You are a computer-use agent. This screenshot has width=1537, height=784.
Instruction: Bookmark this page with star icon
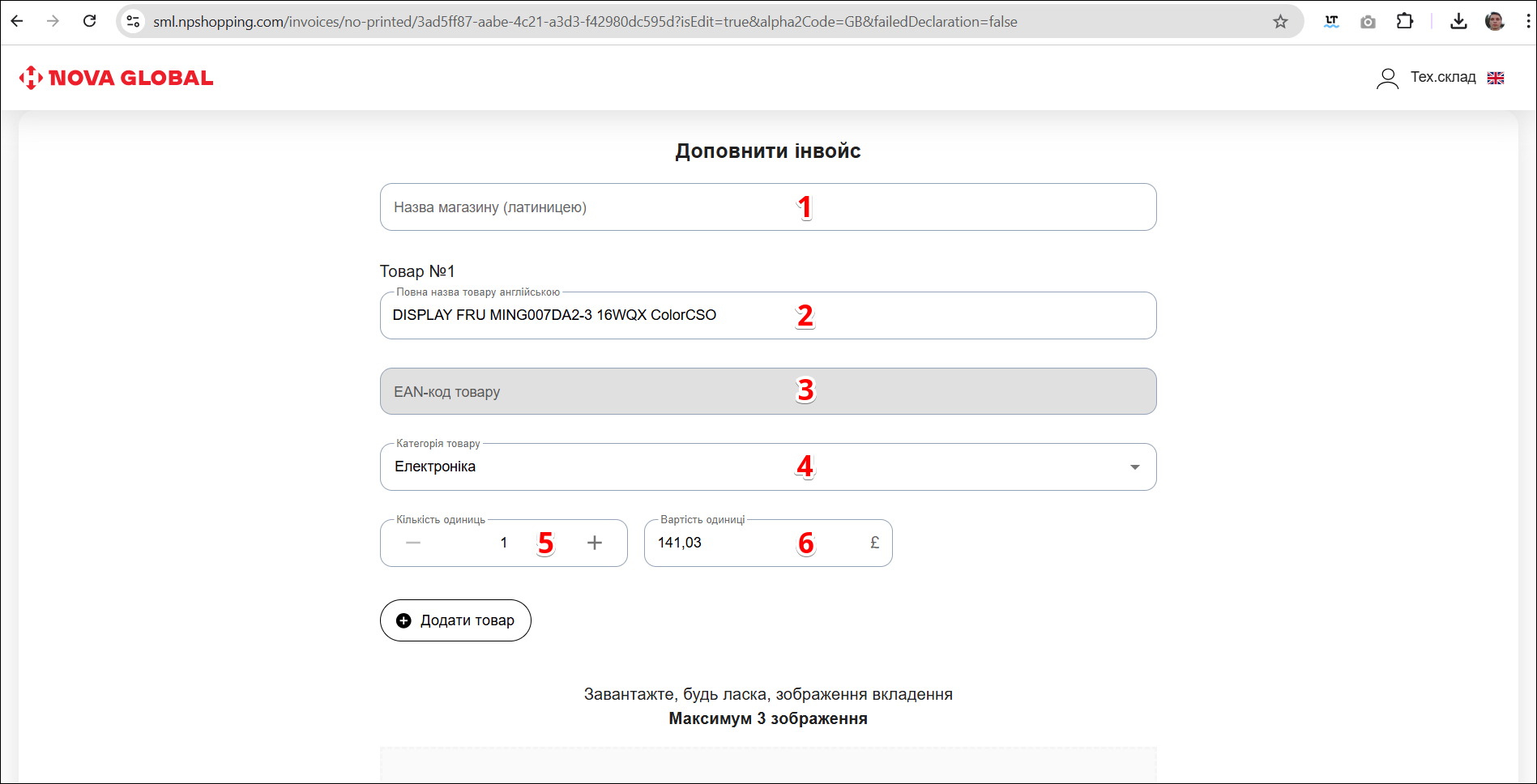pos(1280,22)
